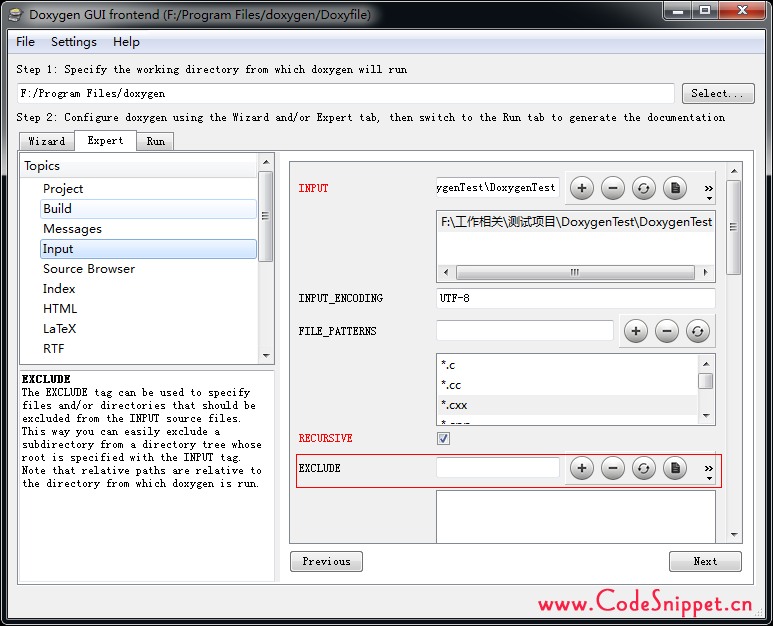Click the settings panel vertical scrollbar thumb

coord(734,227)
